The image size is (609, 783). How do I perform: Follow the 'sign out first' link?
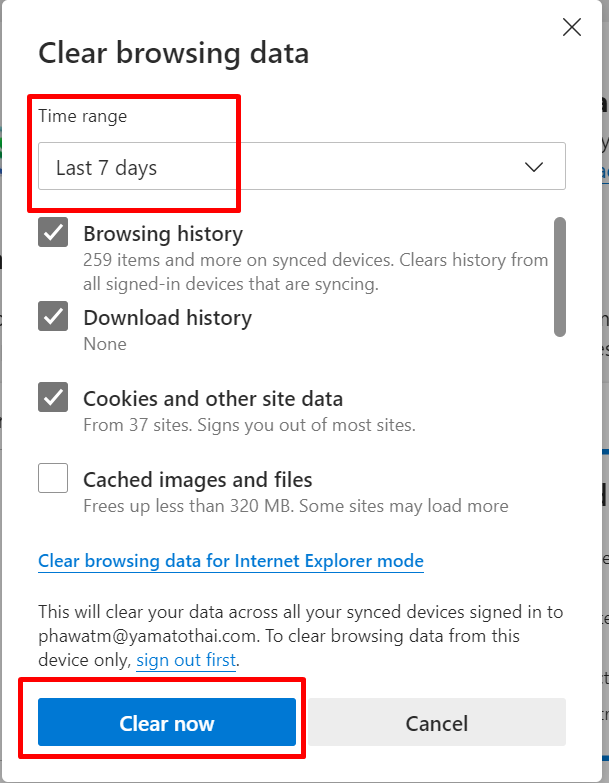(186, 660)
